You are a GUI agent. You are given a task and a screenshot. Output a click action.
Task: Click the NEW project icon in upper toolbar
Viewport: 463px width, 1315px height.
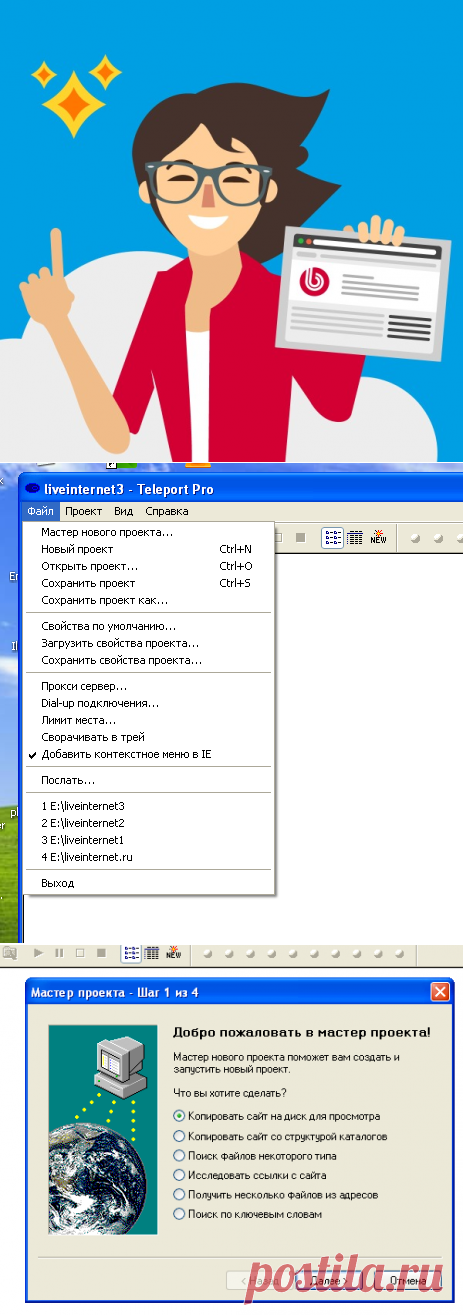tap(378, 537)
